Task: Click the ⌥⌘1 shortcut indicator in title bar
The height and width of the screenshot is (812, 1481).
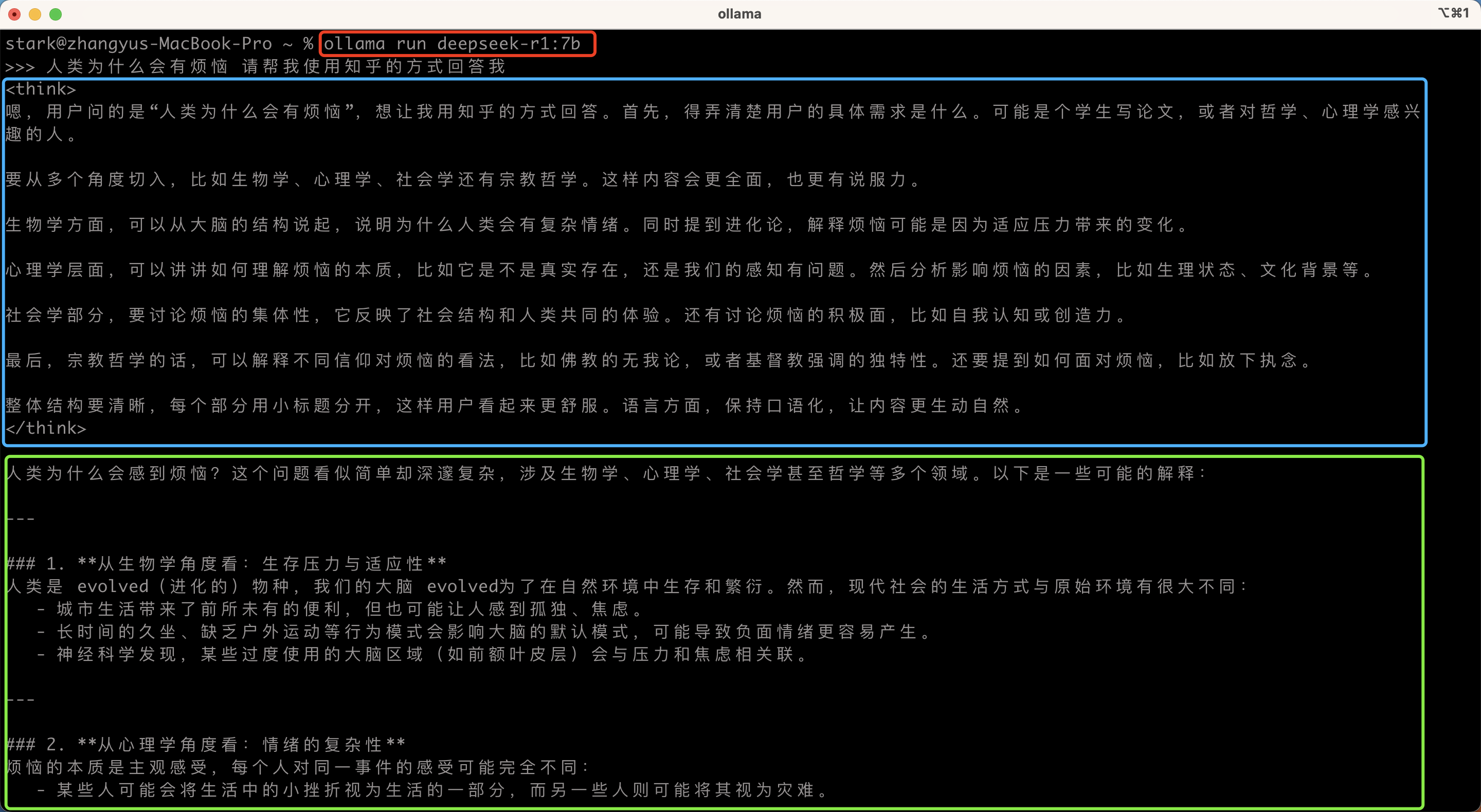Action: click(1453, 13)
